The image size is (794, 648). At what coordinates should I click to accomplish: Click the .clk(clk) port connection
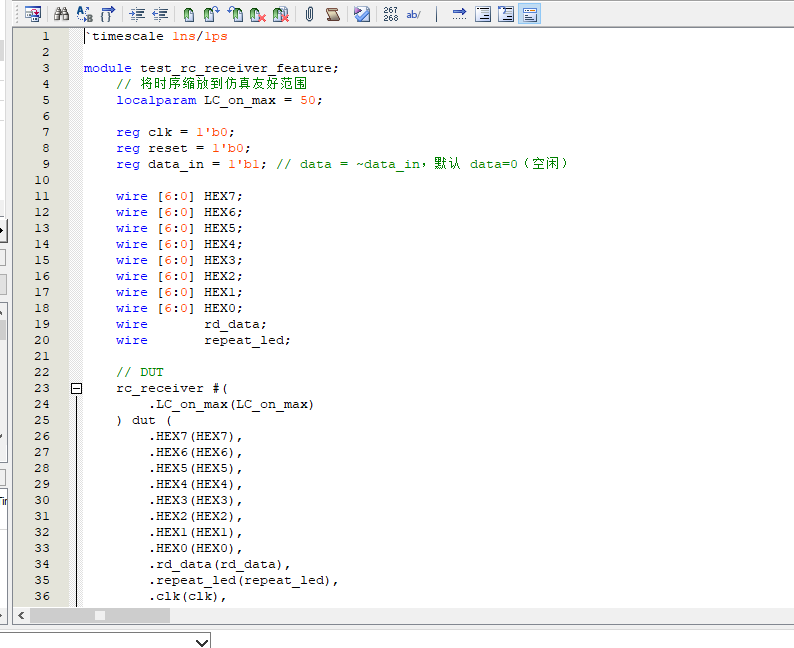point(187,597)
